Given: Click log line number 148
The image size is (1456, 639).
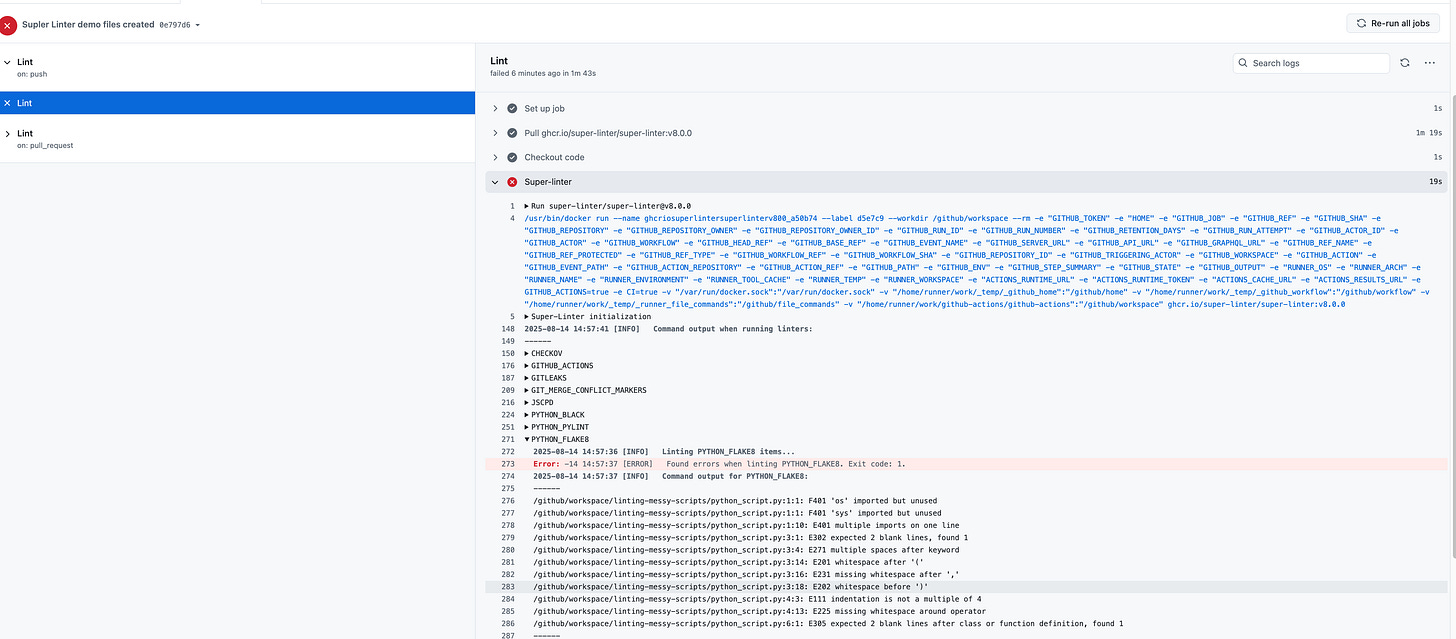Looking at the screenshot, I should click(508, 329).
